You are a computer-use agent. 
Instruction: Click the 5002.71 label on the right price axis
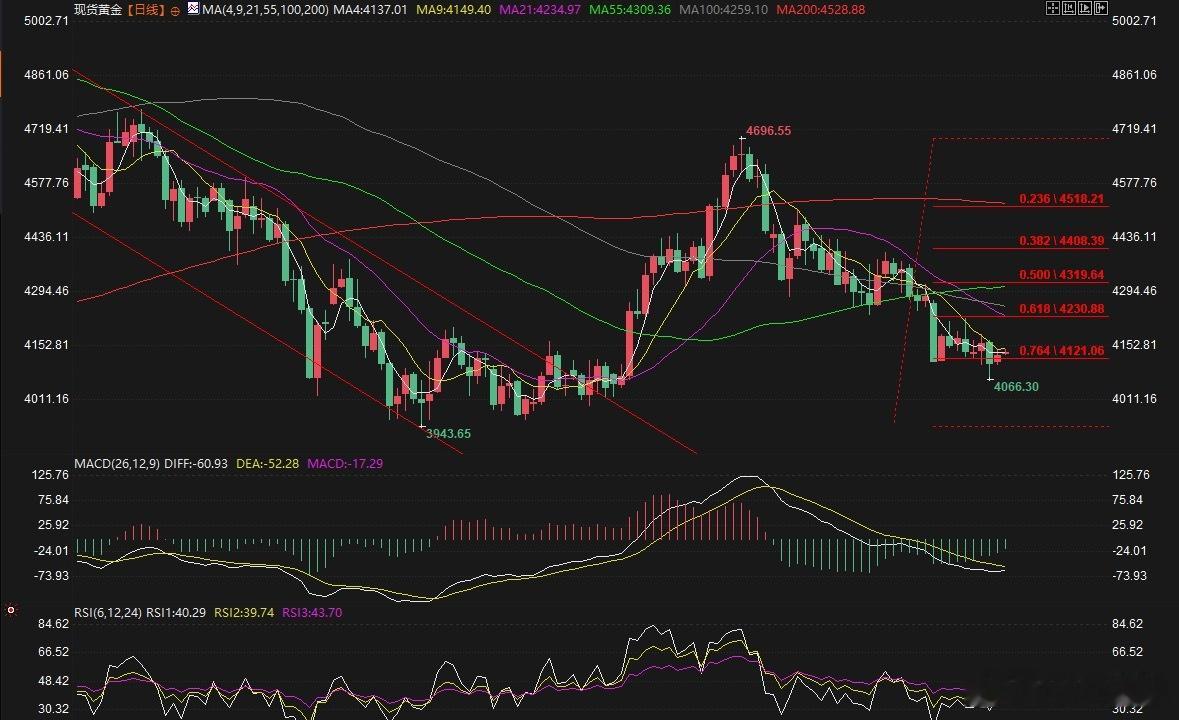pyautogui.click(x=1134, y=21)
